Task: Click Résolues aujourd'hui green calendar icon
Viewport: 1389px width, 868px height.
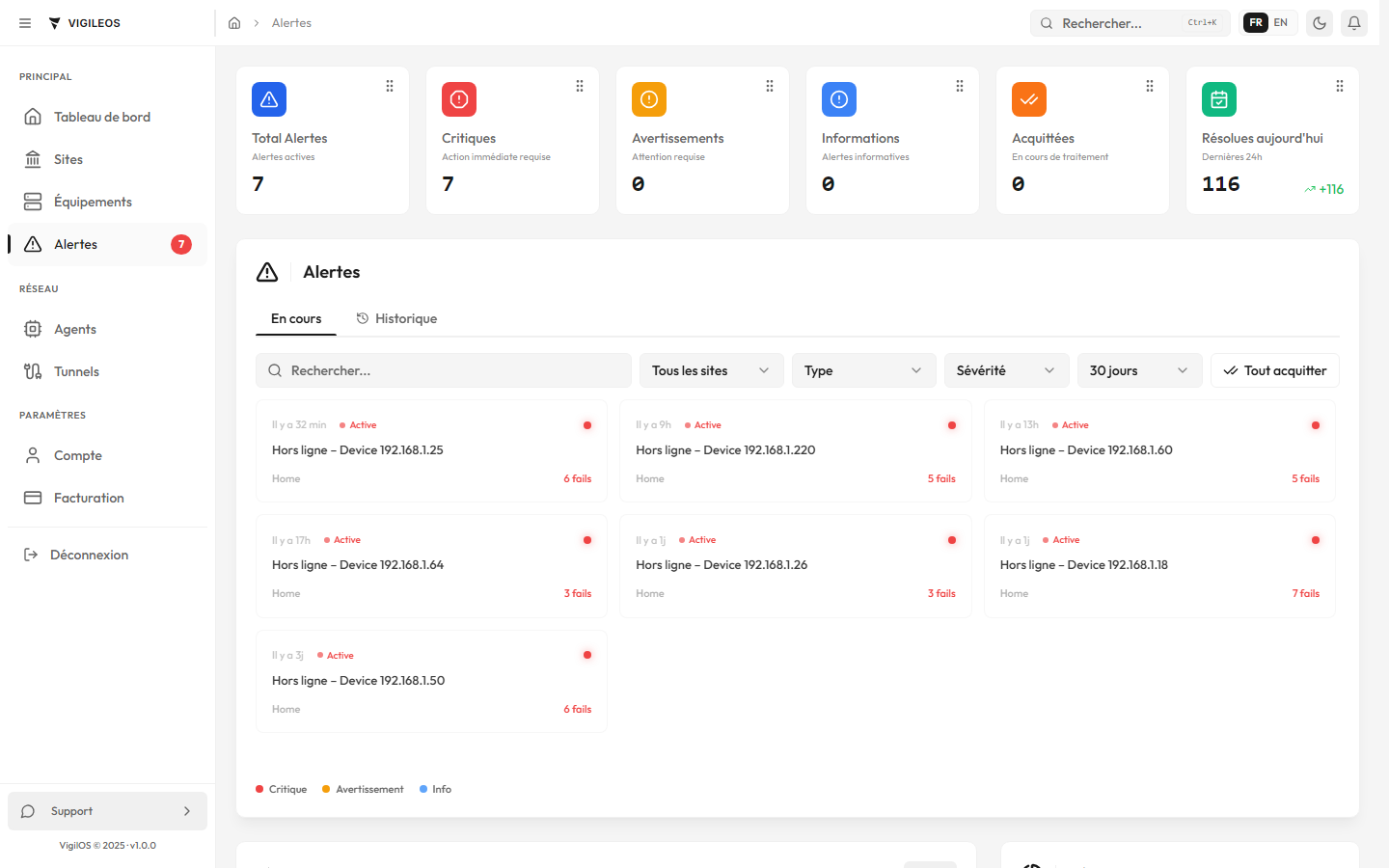Action: tap(1219, 99)
